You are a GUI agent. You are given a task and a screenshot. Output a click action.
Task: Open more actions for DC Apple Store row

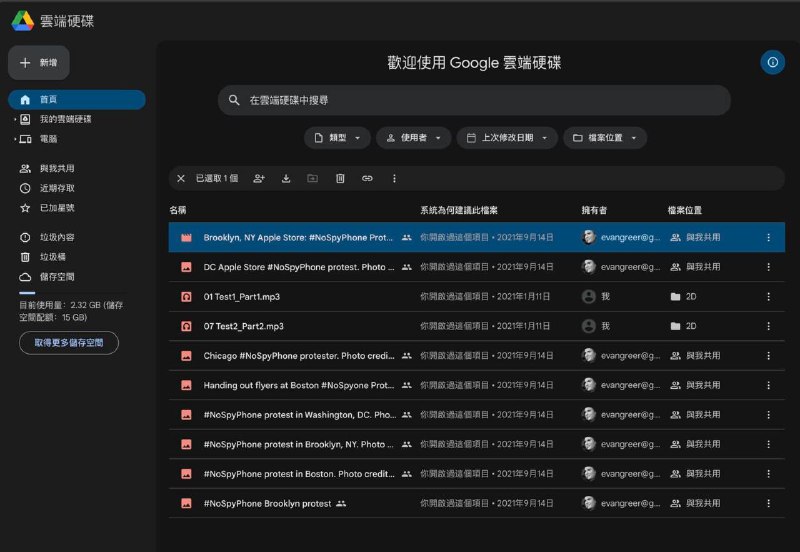click(x=768, y=267)
